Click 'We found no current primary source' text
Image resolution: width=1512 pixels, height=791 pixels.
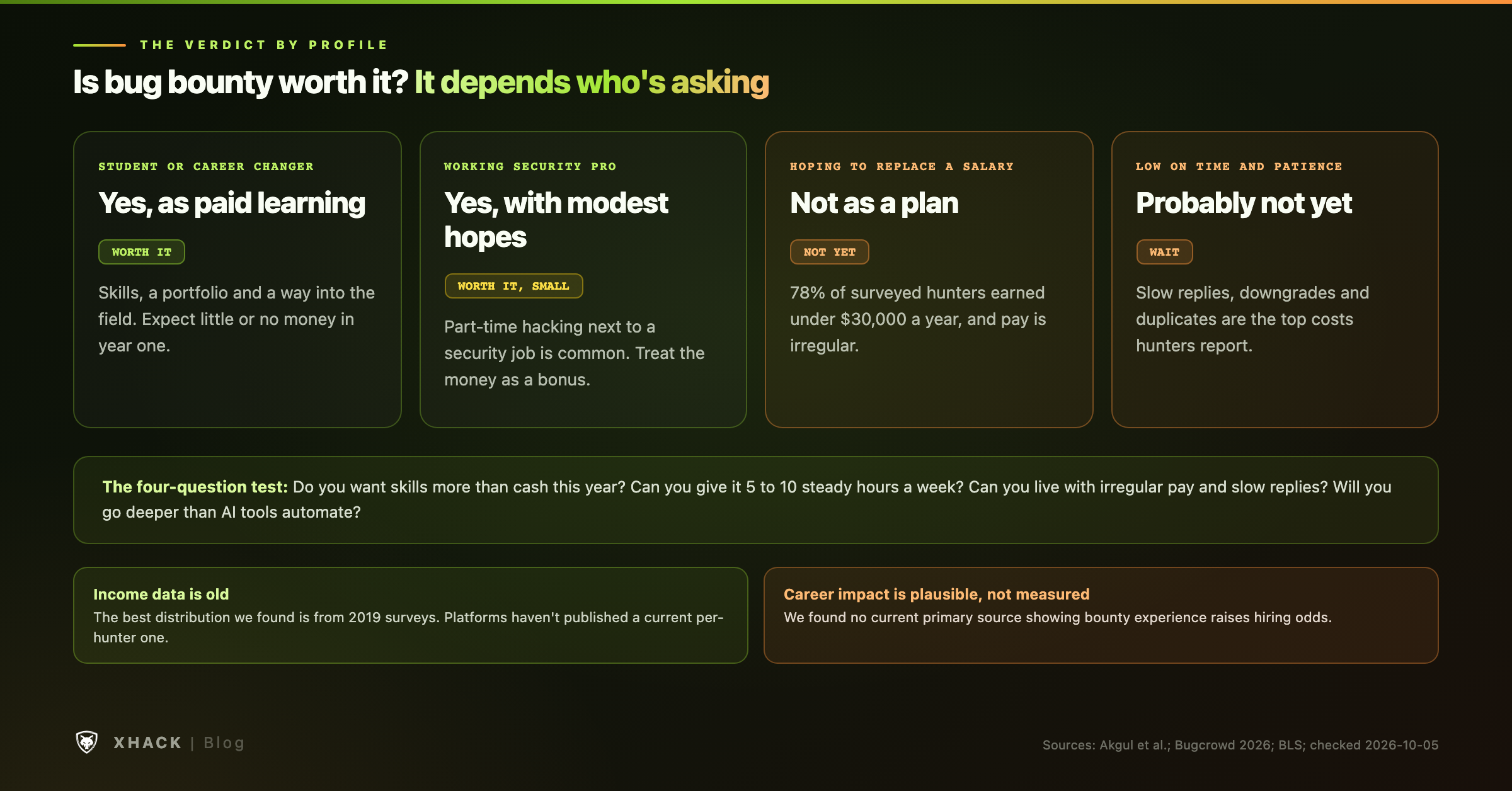pyautogui.click(x=1058, y=617)
